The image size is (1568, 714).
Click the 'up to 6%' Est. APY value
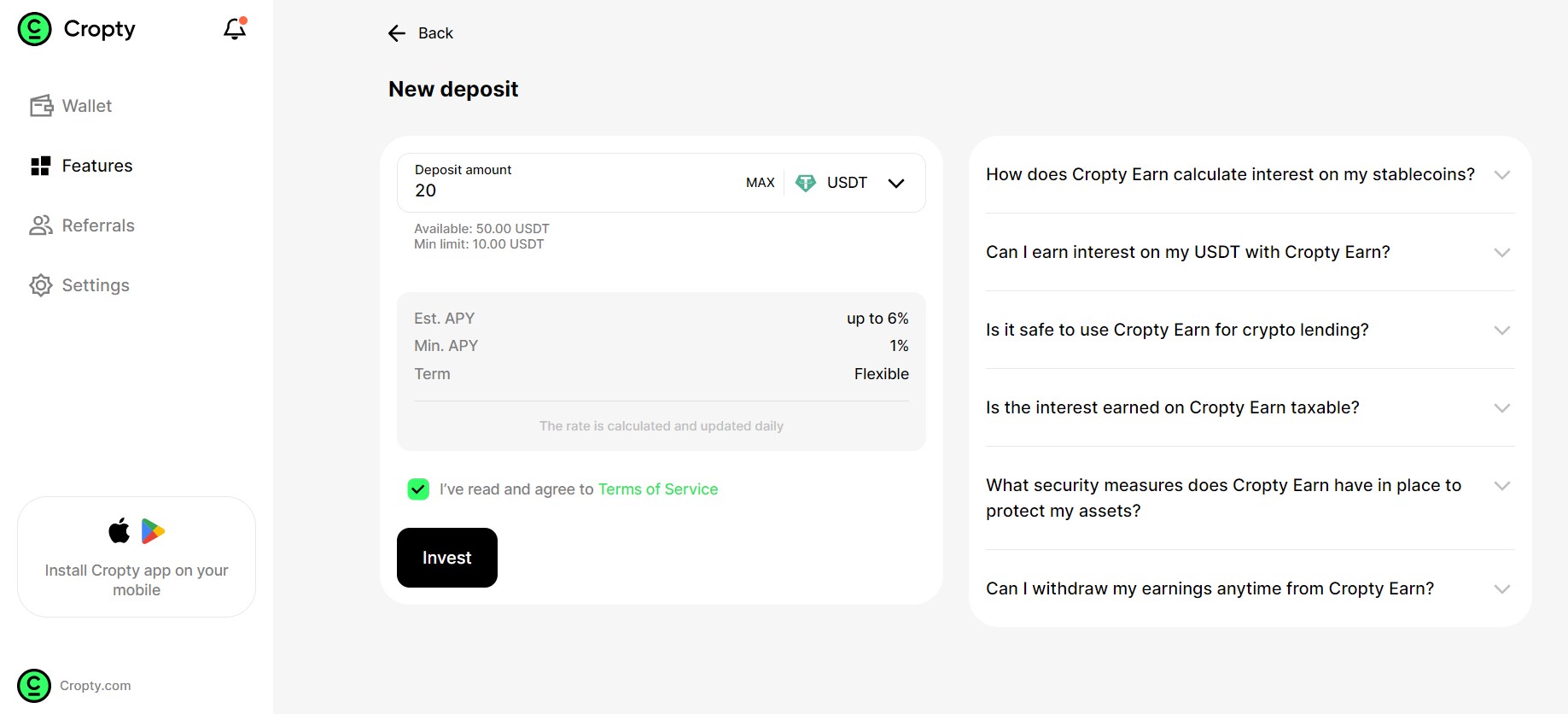877,319
